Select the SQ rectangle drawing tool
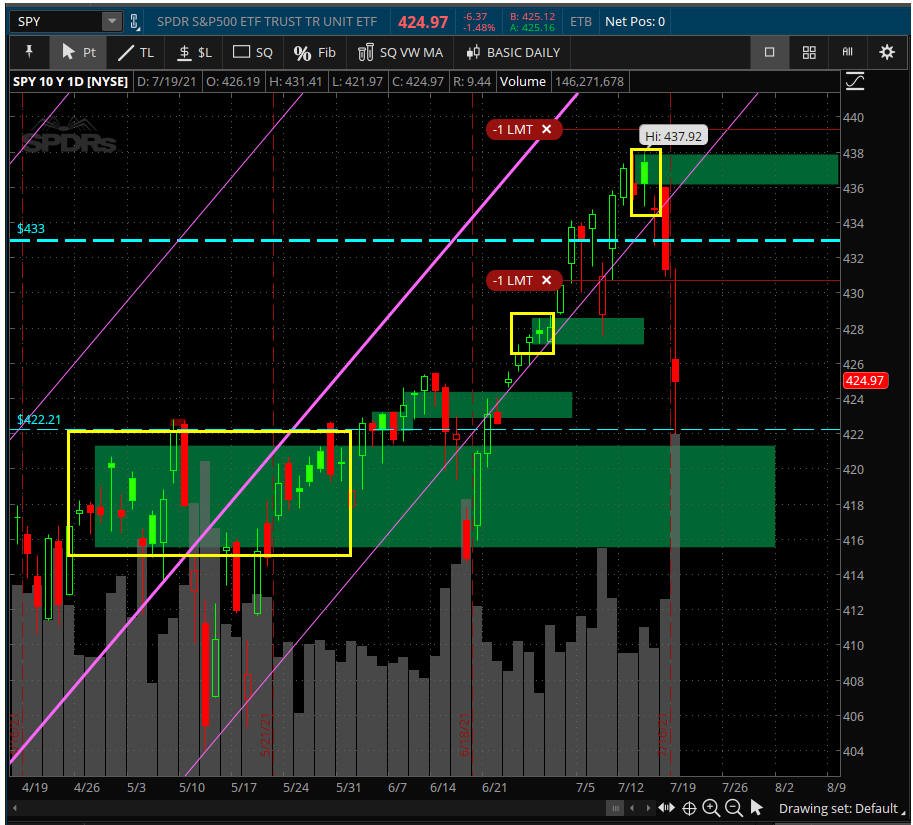This screenshot has height=825, width=913. (x=252, y=52)
